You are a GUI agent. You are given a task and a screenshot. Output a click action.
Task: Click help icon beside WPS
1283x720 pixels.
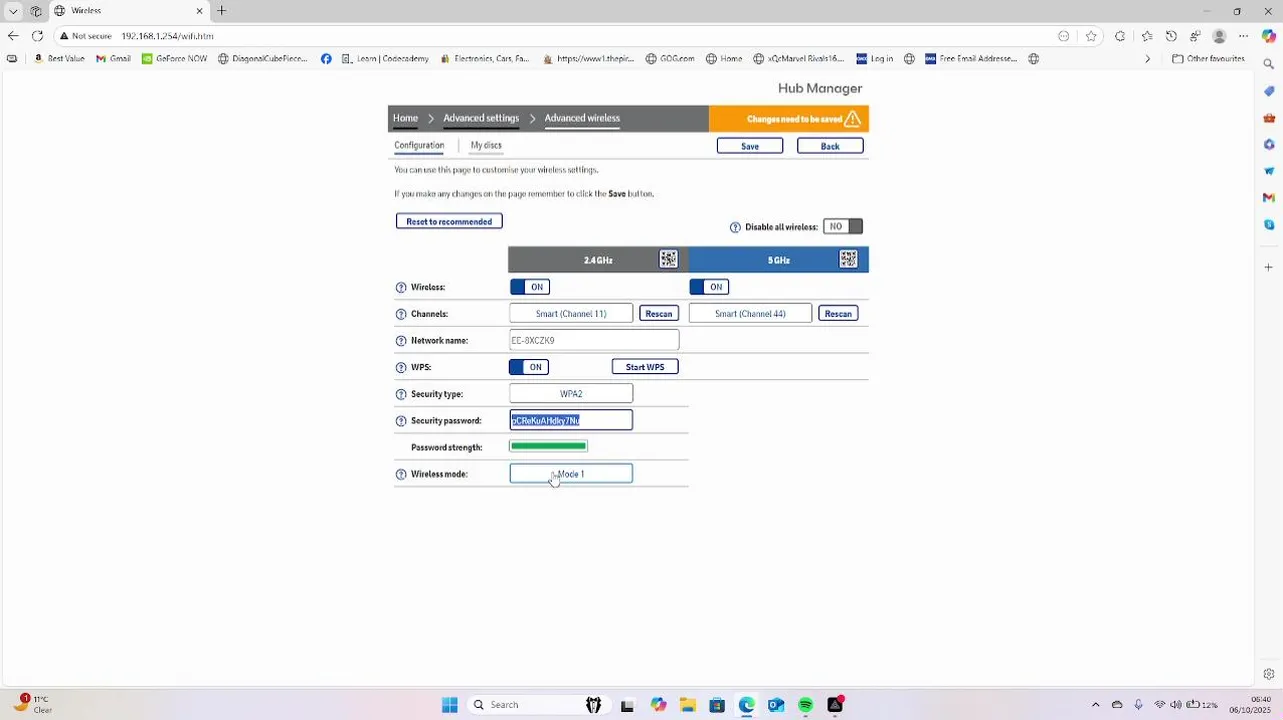[401, 368]
